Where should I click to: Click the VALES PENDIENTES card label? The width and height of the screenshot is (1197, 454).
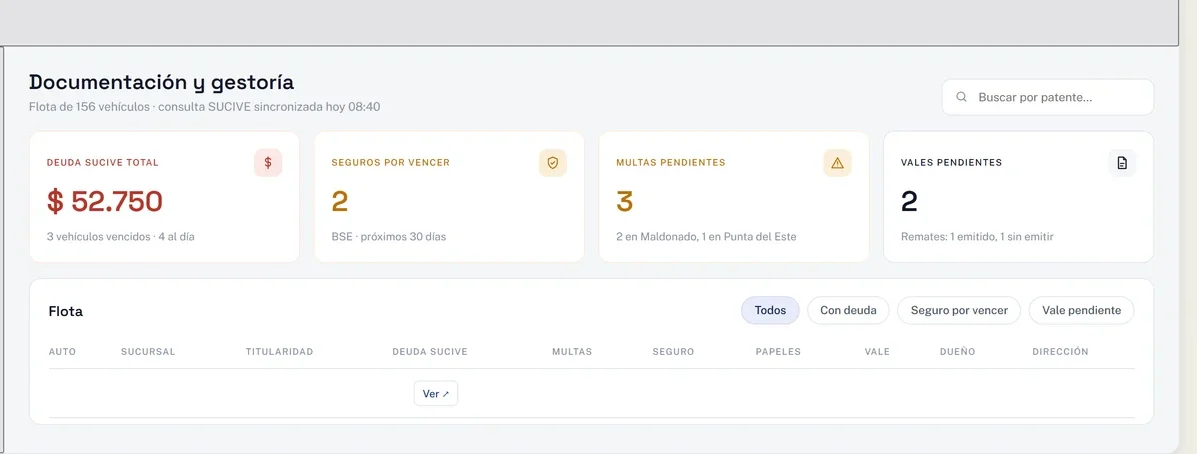[951, 163]
